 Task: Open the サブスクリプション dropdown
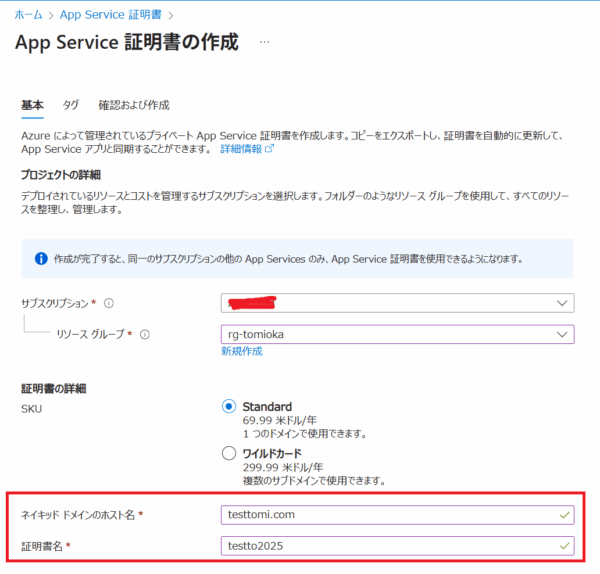tap(397, 303)
